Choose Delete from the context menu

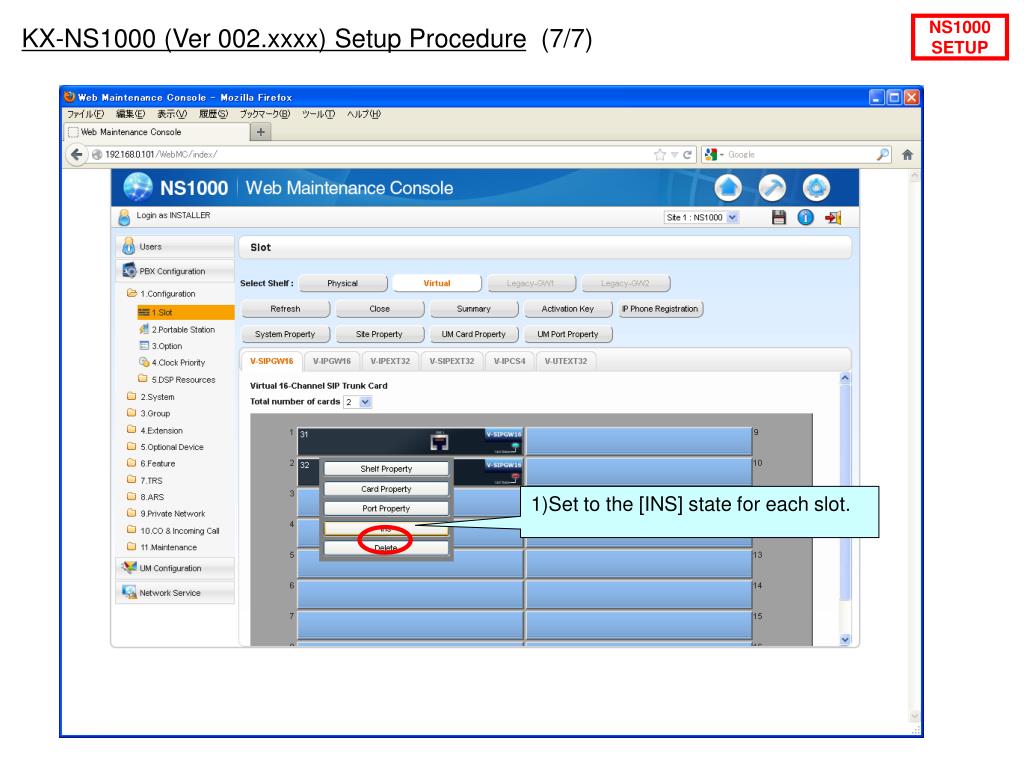tap(386, 548)
